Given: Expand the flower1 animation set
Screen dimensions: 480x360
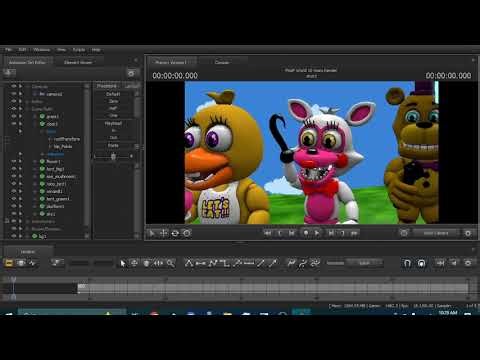Looking at the screenshot, I should coord(35,162).
